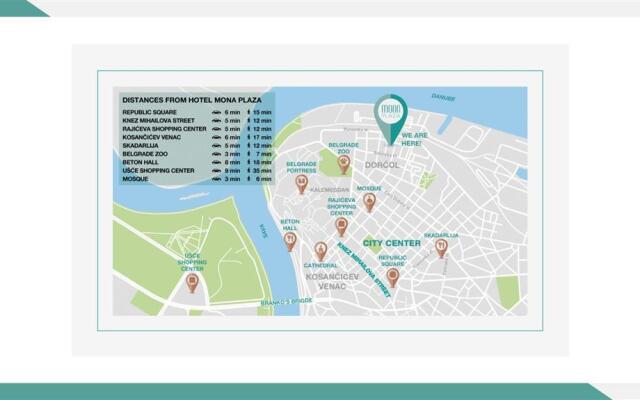Click the 'DISTANCES FROM HOTEL MONA PLAZA' heading
The image size is (640, 400).
coord(192,100)
